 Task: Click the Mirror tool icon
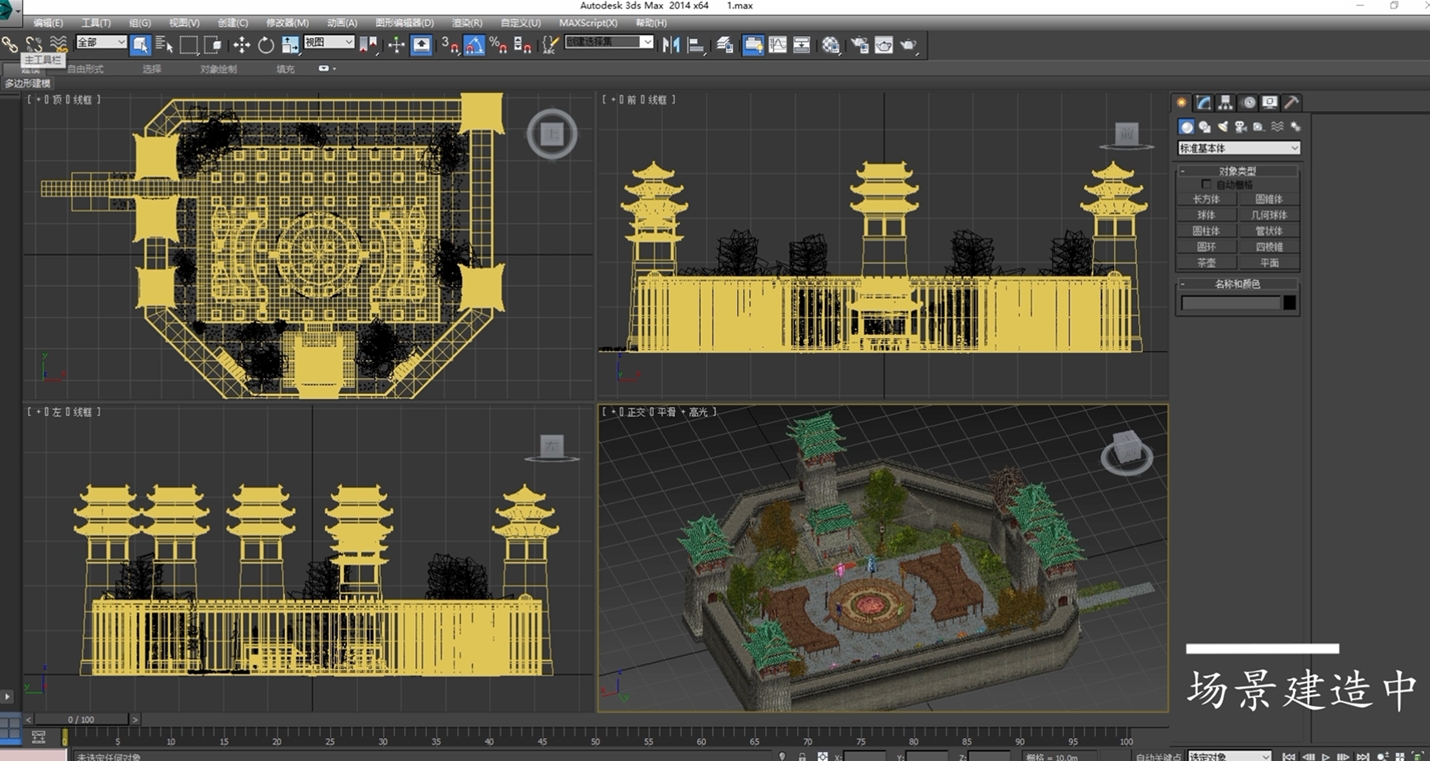point(671,45)
